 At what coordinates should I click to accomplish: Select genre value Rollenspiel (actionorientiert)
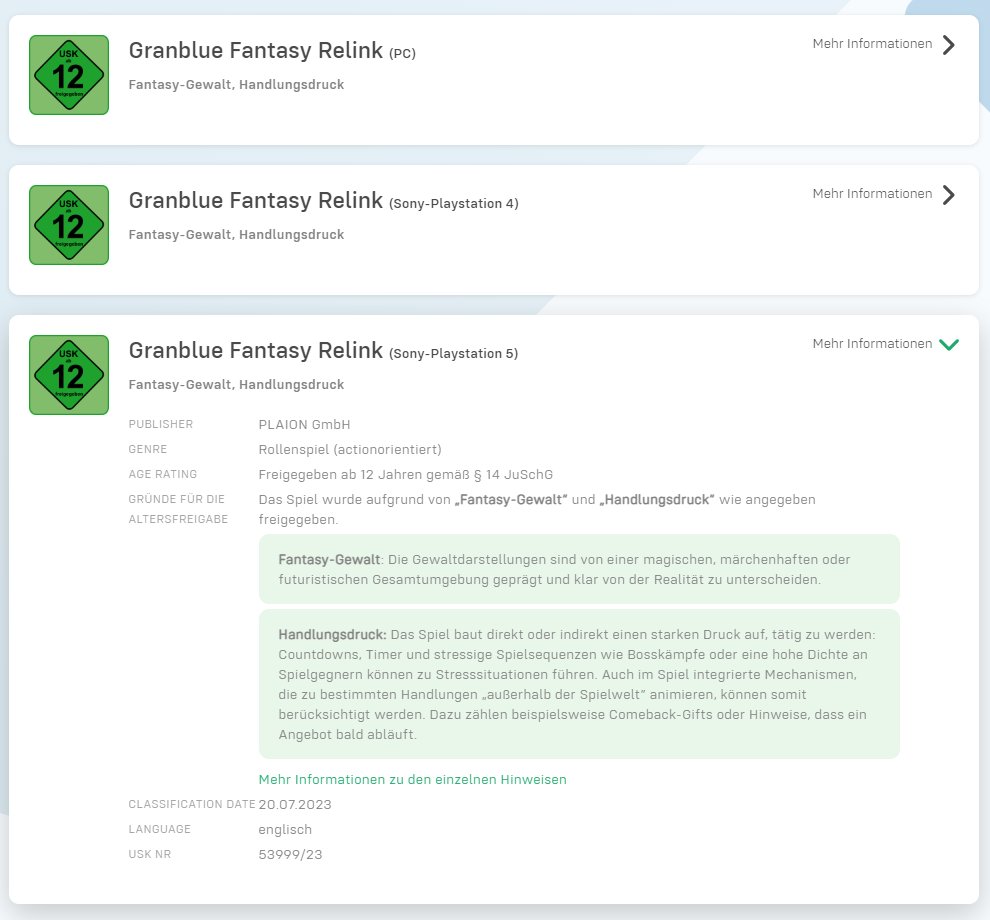[x=350, y=450]
